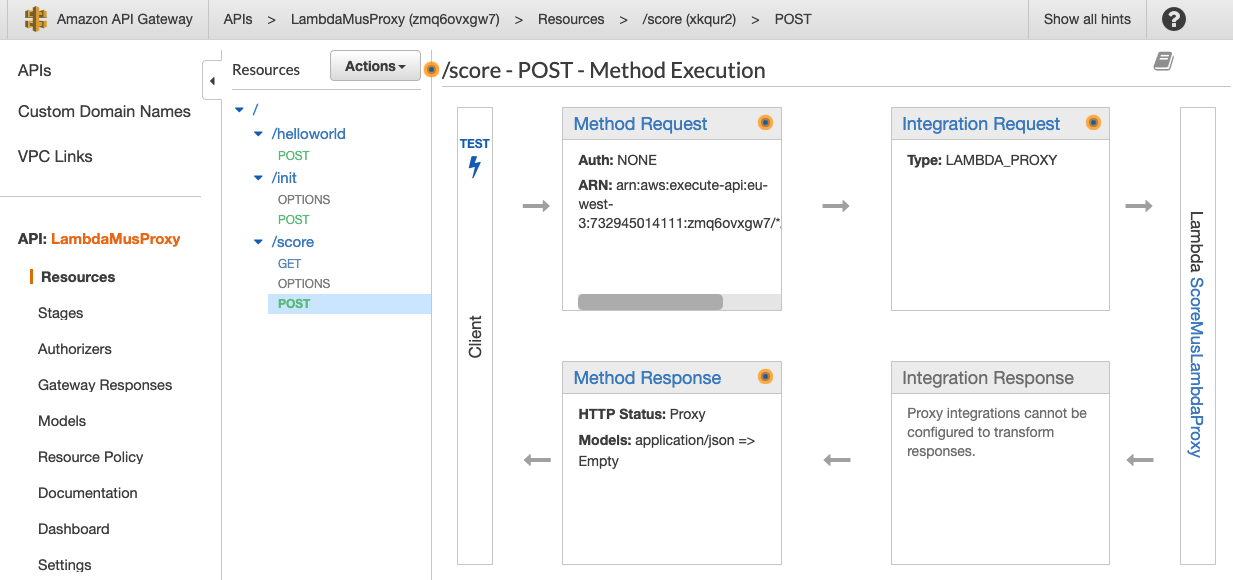Click the documentation copy icon near top right
Image resolution: width=1233 pixels, height=580 pixels.
pyautogui.click(x=1162, y=61)
